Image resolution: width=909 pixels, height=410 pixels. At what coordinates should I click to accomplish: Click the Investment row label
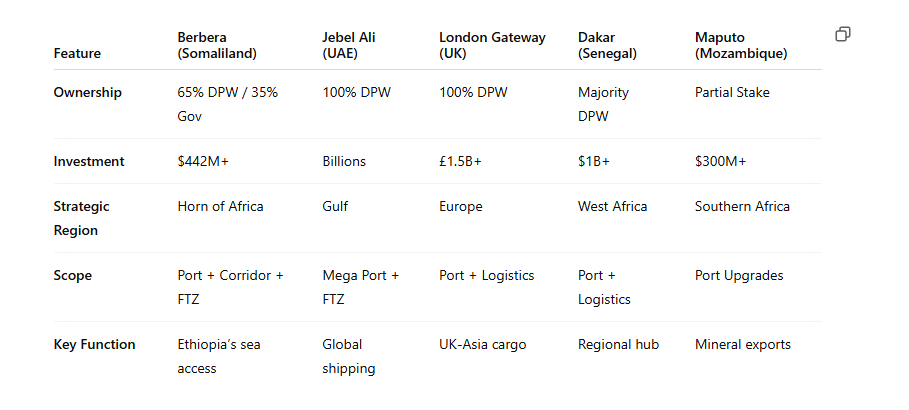(89, 161)
